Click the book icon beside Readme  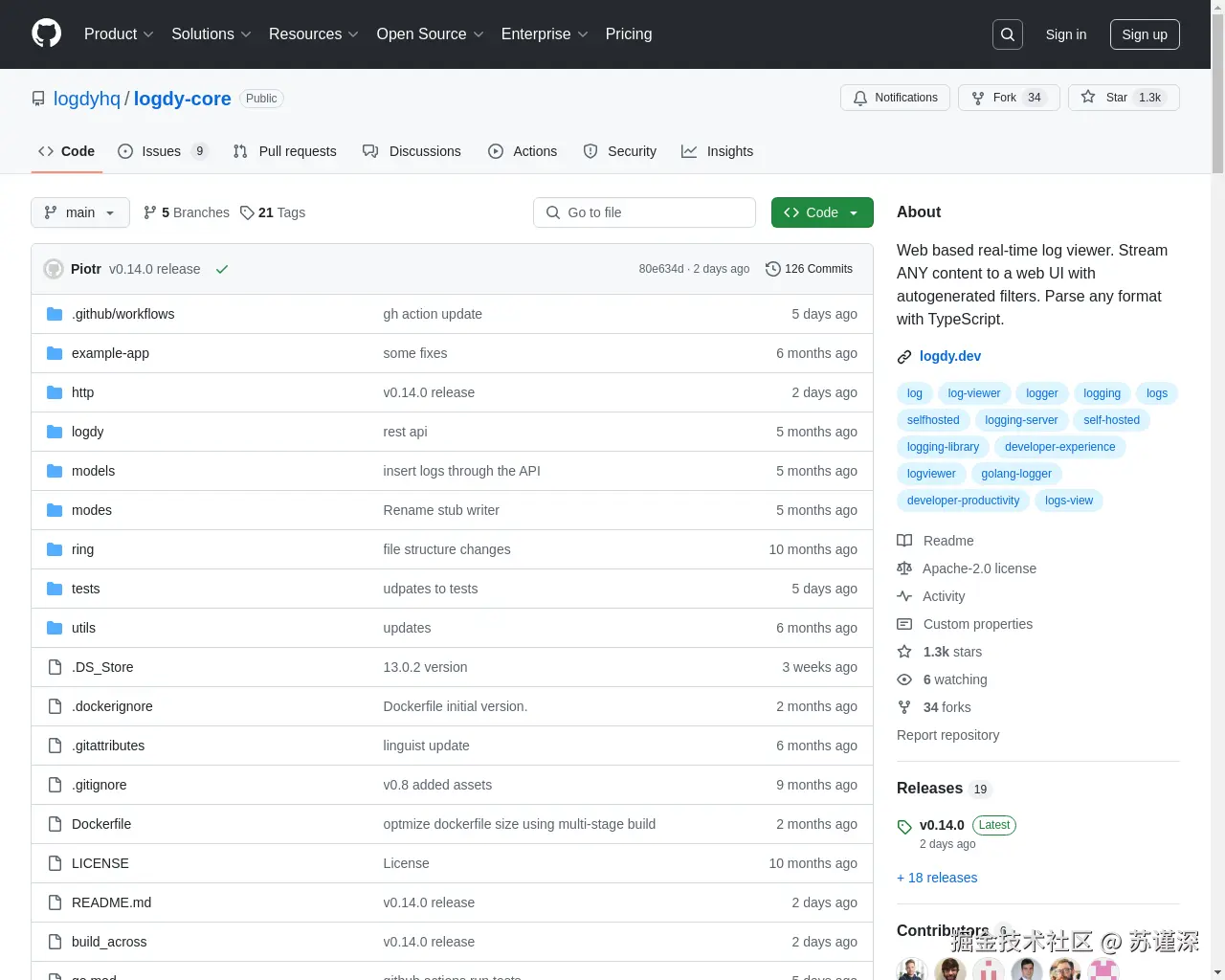[x=904, y=541]
